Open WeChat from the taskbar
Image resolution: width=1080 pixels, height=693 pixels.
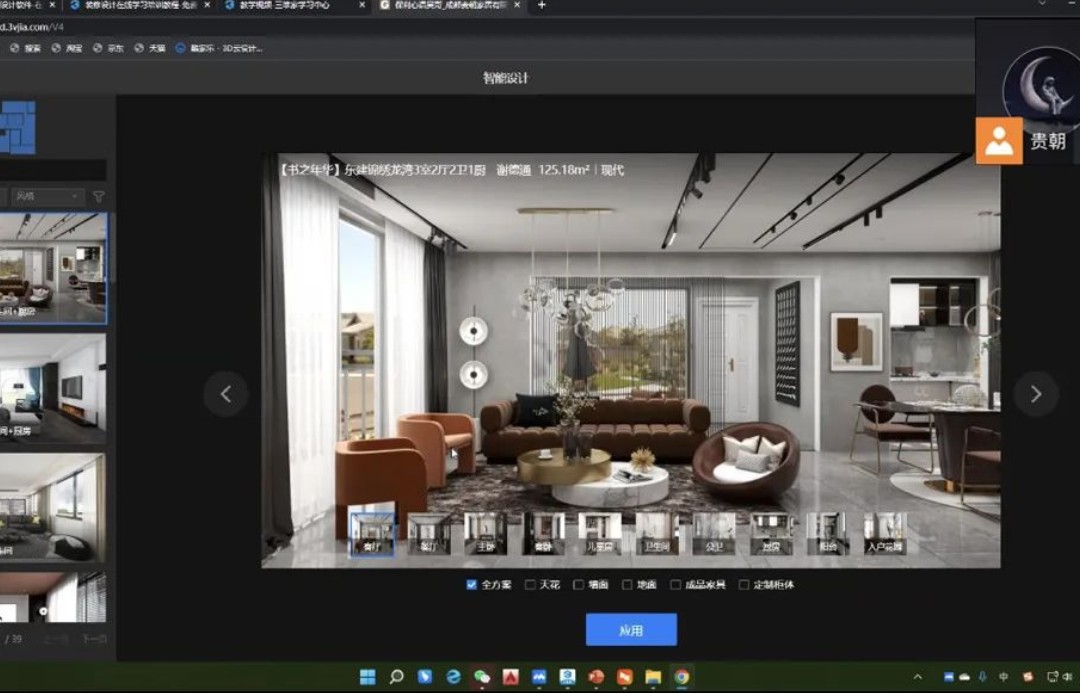(482, 677)
